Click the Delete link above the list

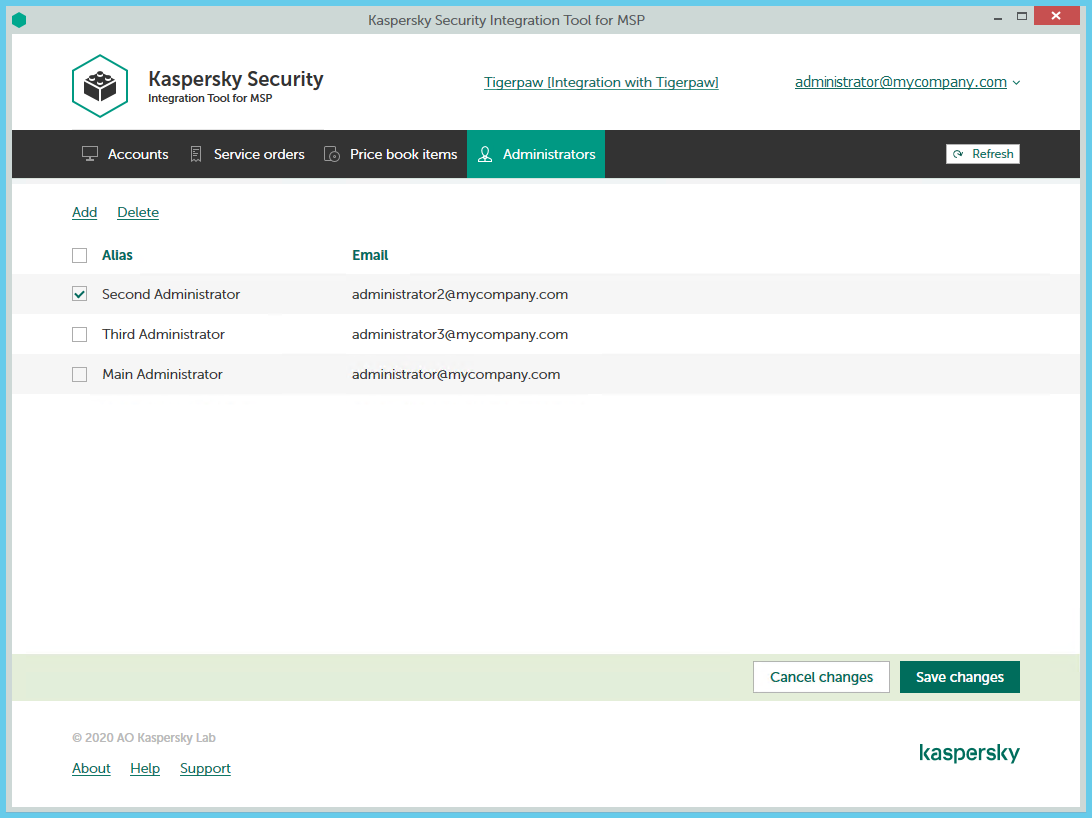pos(138,212)
